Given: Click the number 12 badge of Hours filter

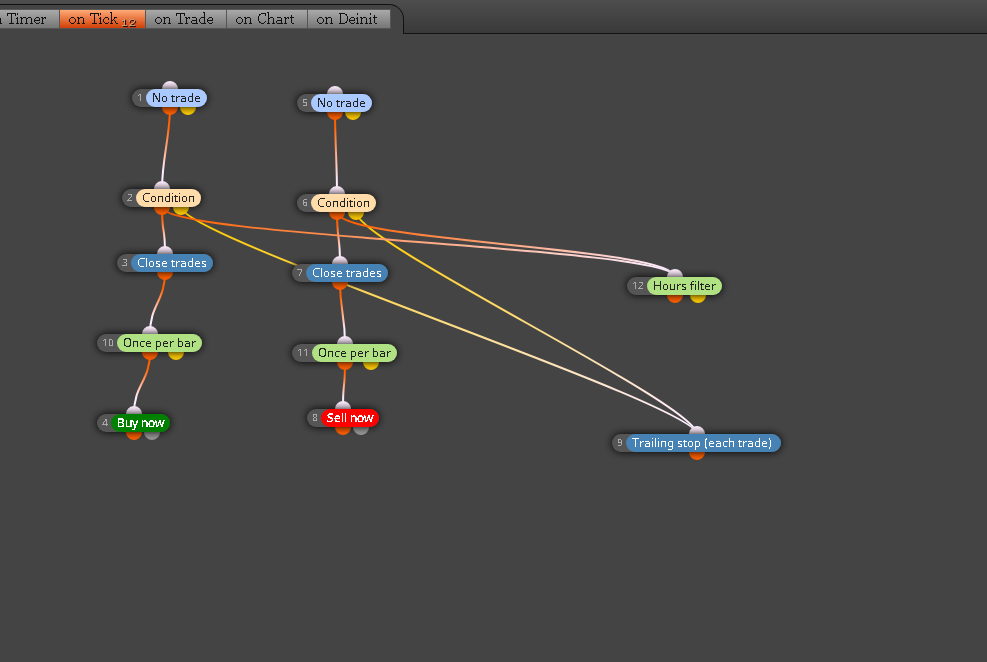Looking at the screenshot, I should click(638, 286).
